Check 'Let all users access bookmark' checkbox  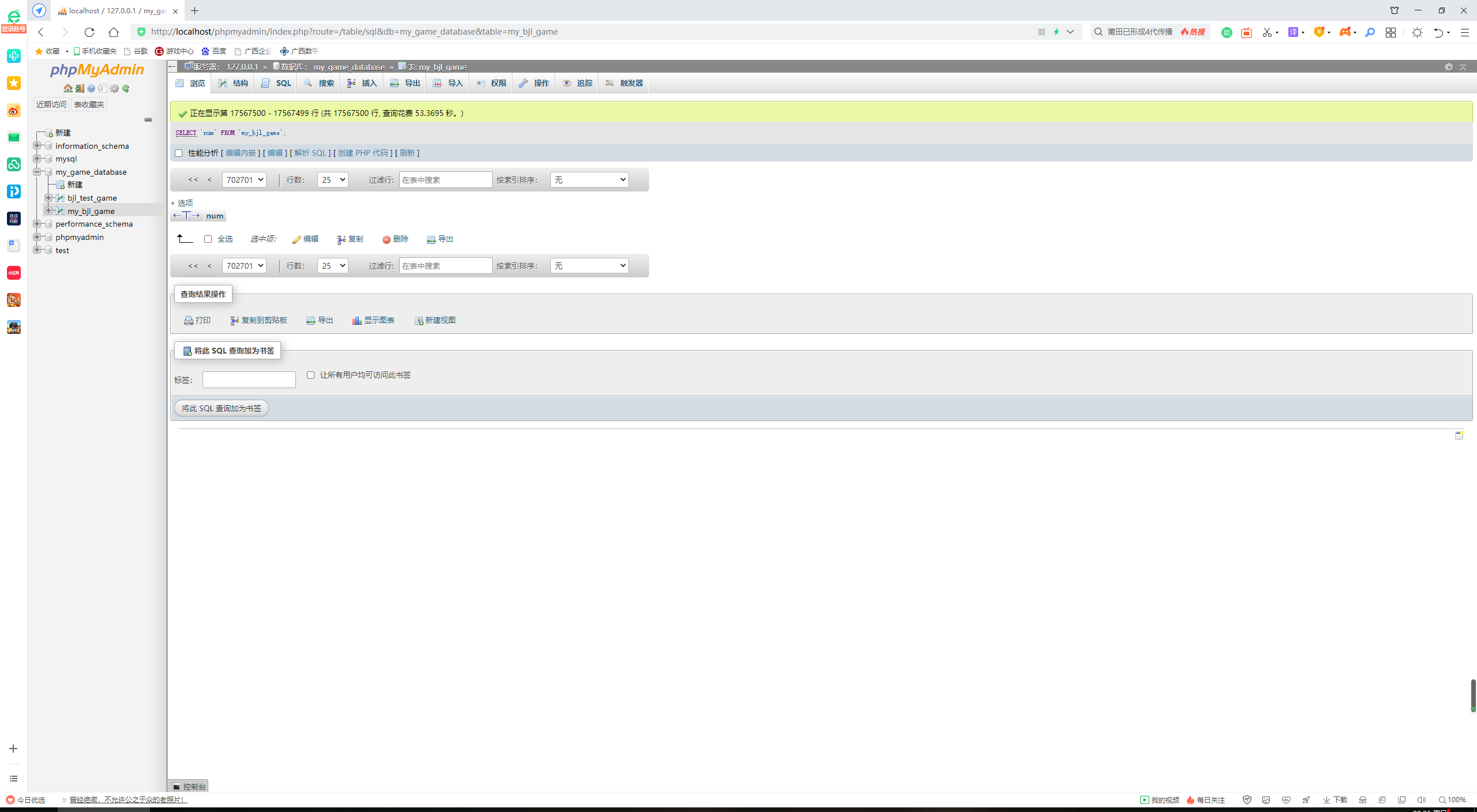coord(311,375)
